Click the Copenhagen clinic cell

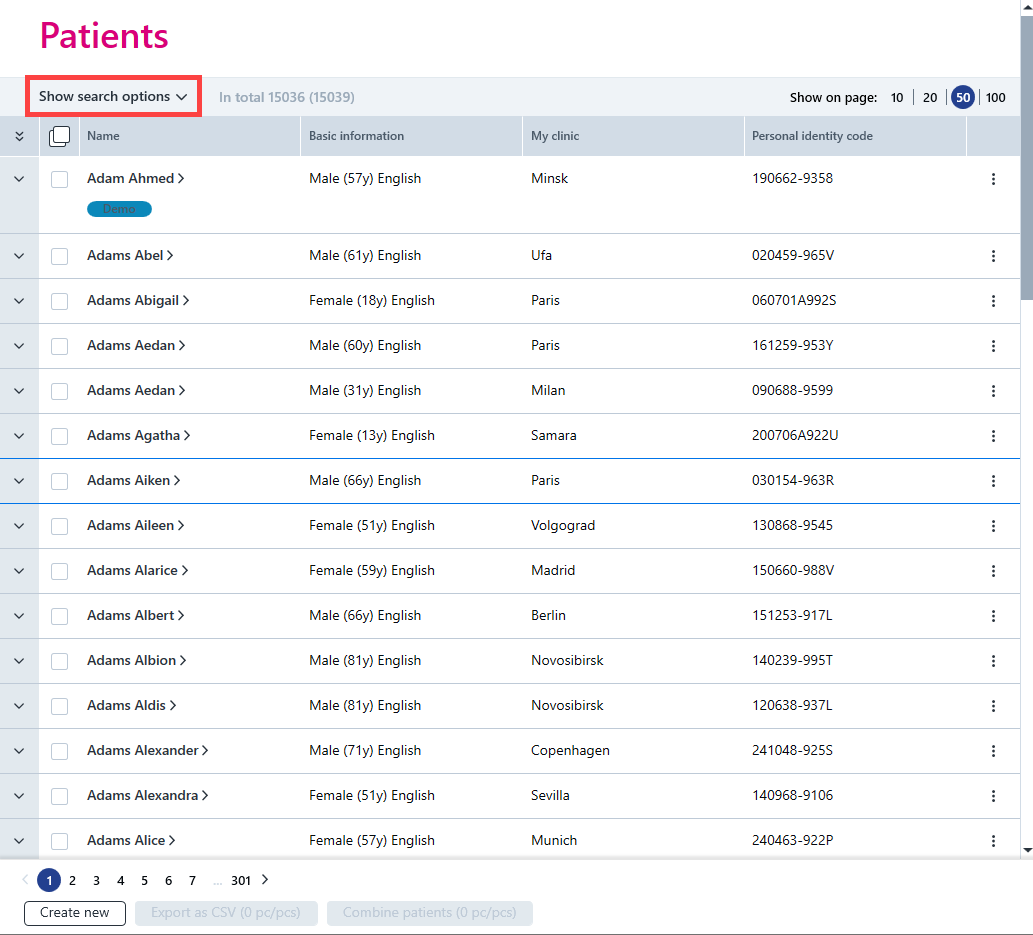tap(570, 751)
